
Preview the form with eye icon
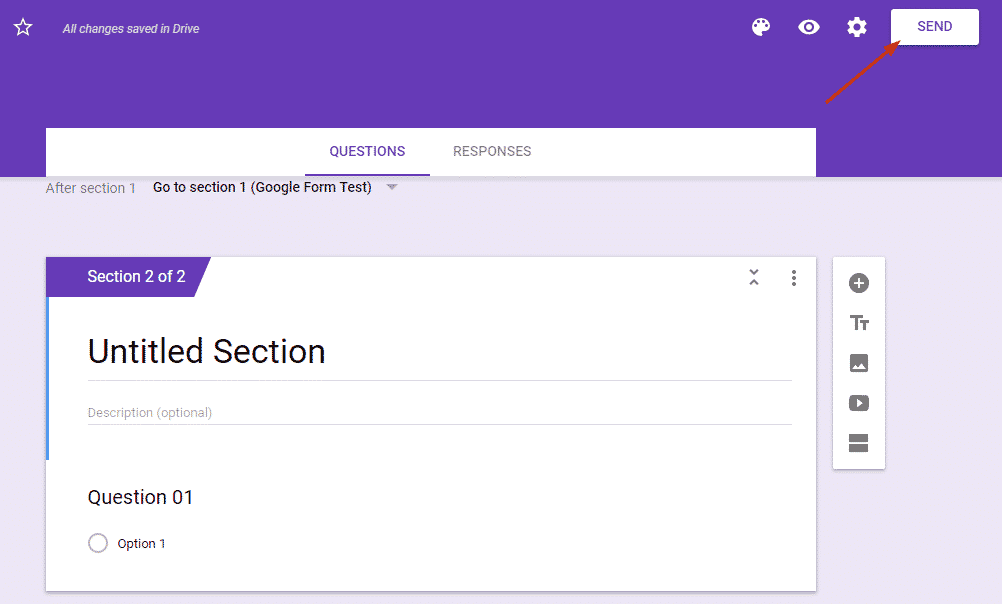click(809, 27)
